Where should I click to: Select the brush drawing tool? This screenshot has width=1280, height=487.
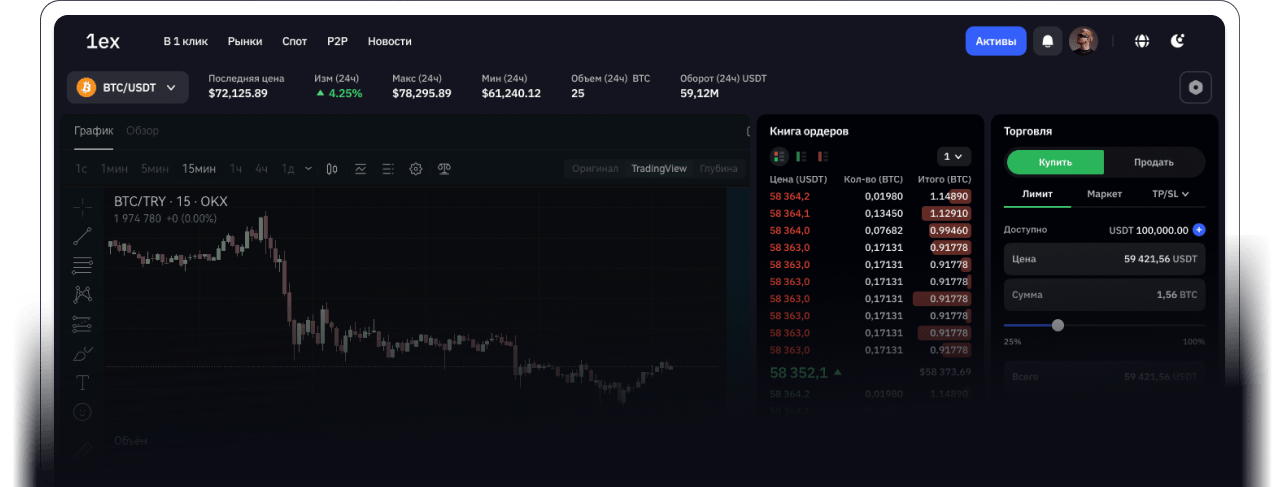[82, 353]
